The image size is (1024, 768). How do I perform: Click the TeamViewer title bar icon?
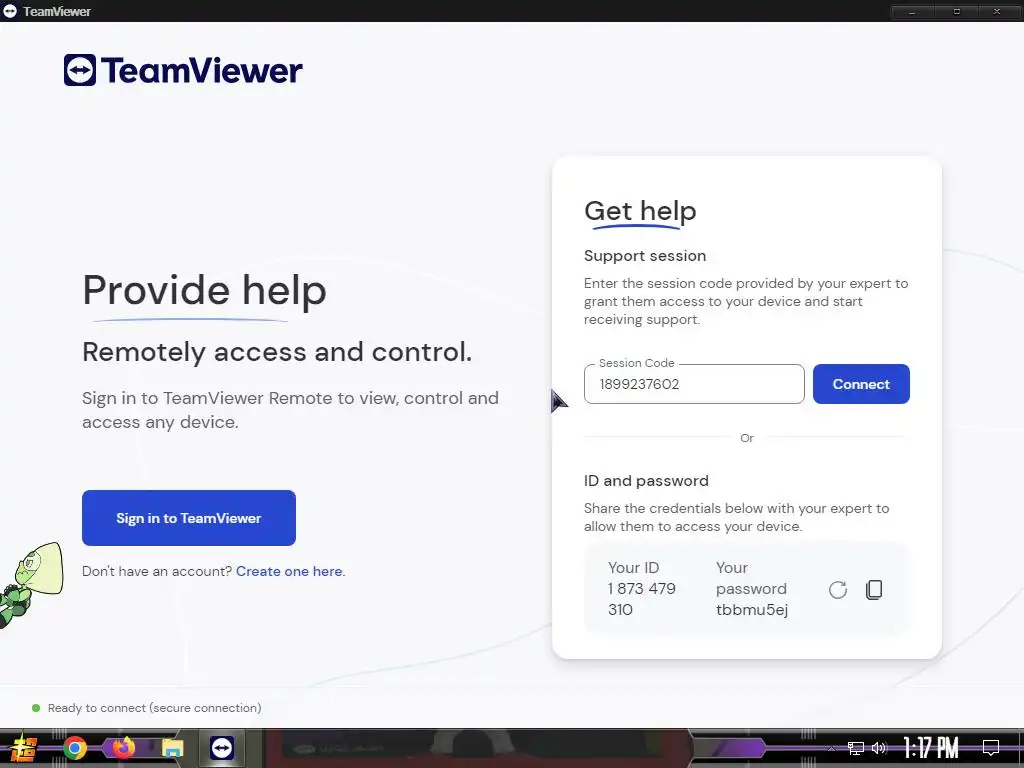(x=10, y=11)
